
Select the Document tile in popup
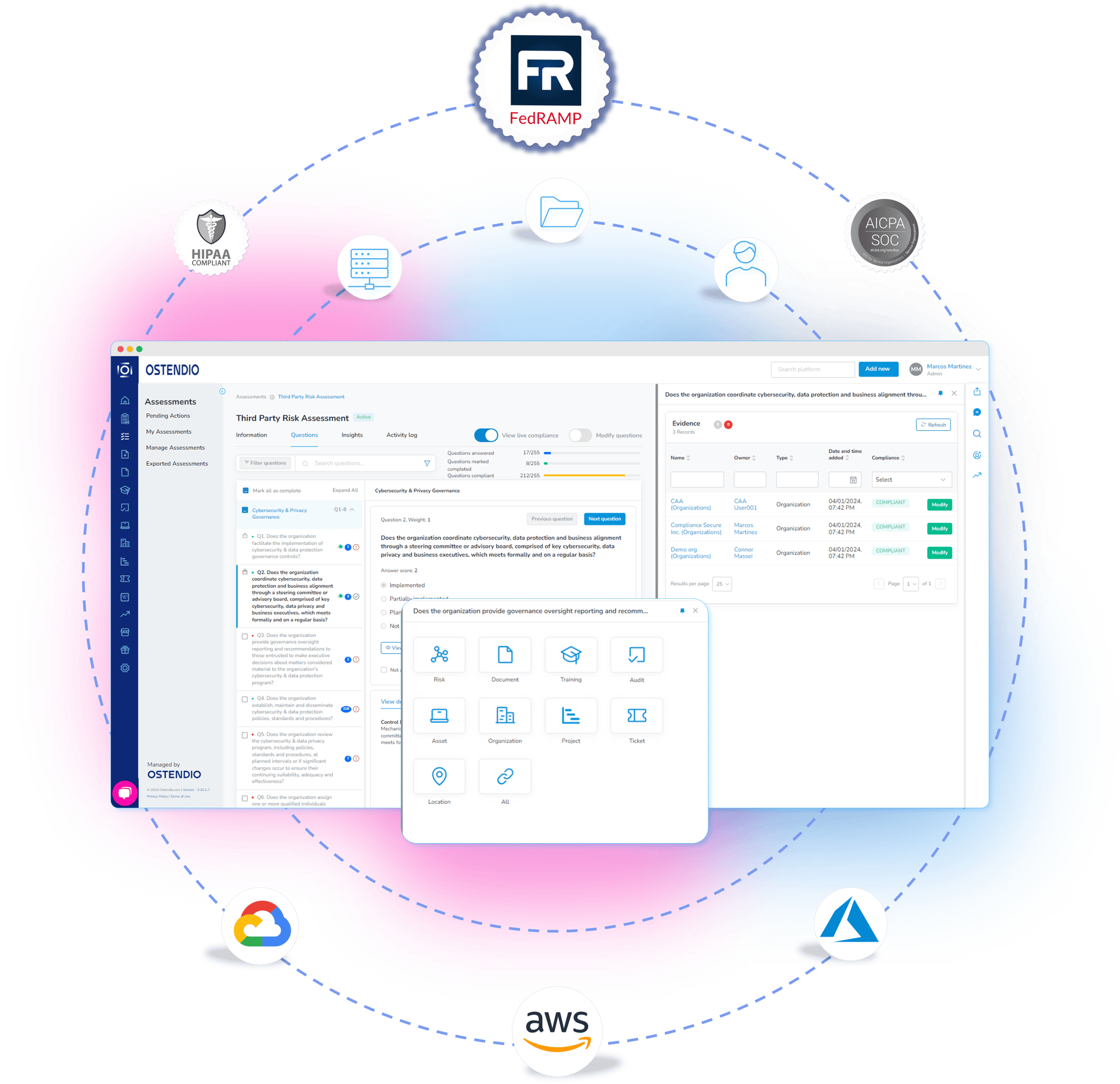505,655
